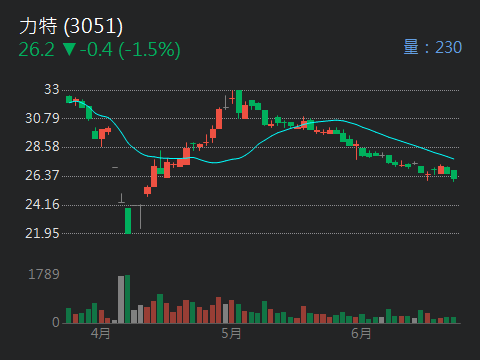Click the price change -0.4 (-1.5%)
Image resolution: width=480 pixels, height=360 pixels.
(130, 50)
